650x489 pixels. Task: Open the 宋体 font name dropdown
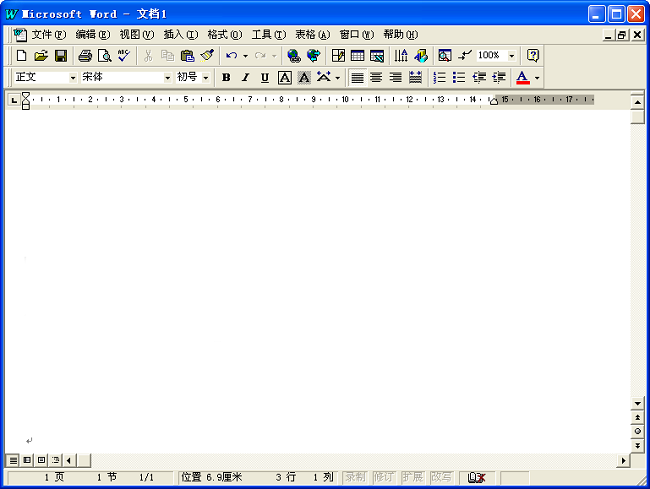(x=167, y=78)
